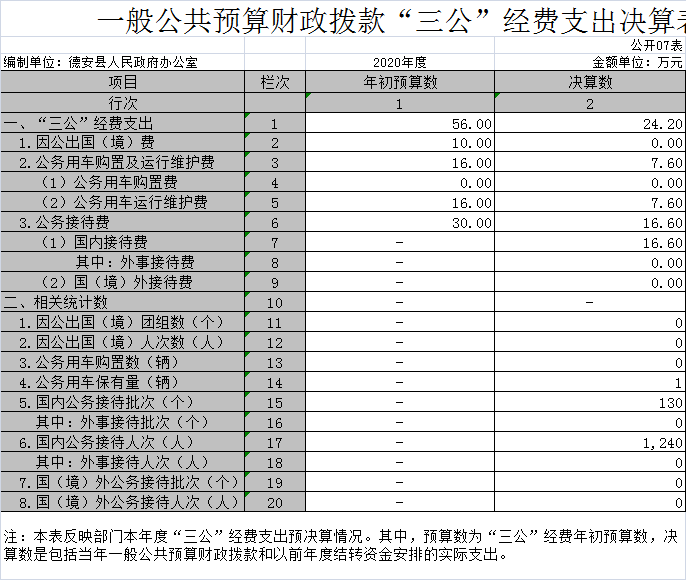686x580 pixels.
Task: Click the 2020年度 cell
Action: (x=399, y=62)
